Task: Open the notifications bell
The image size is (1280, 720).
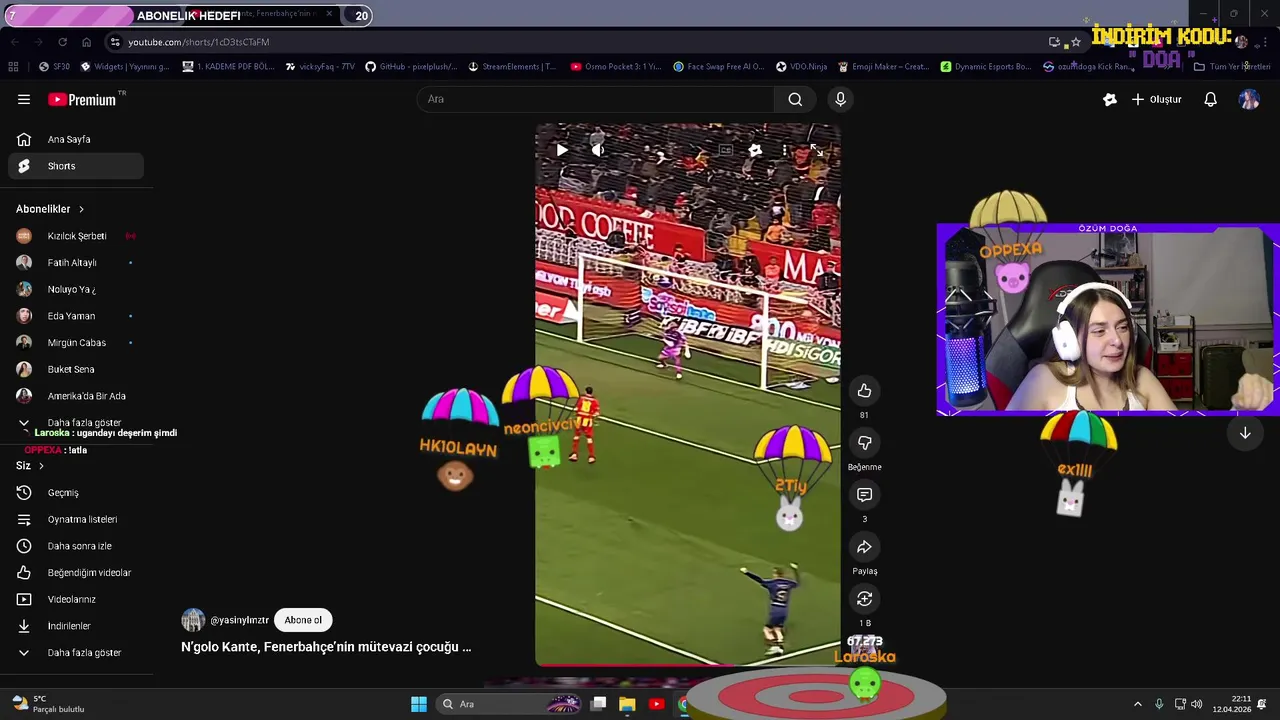Action: pyautogui.click(x=1210, y=99)
